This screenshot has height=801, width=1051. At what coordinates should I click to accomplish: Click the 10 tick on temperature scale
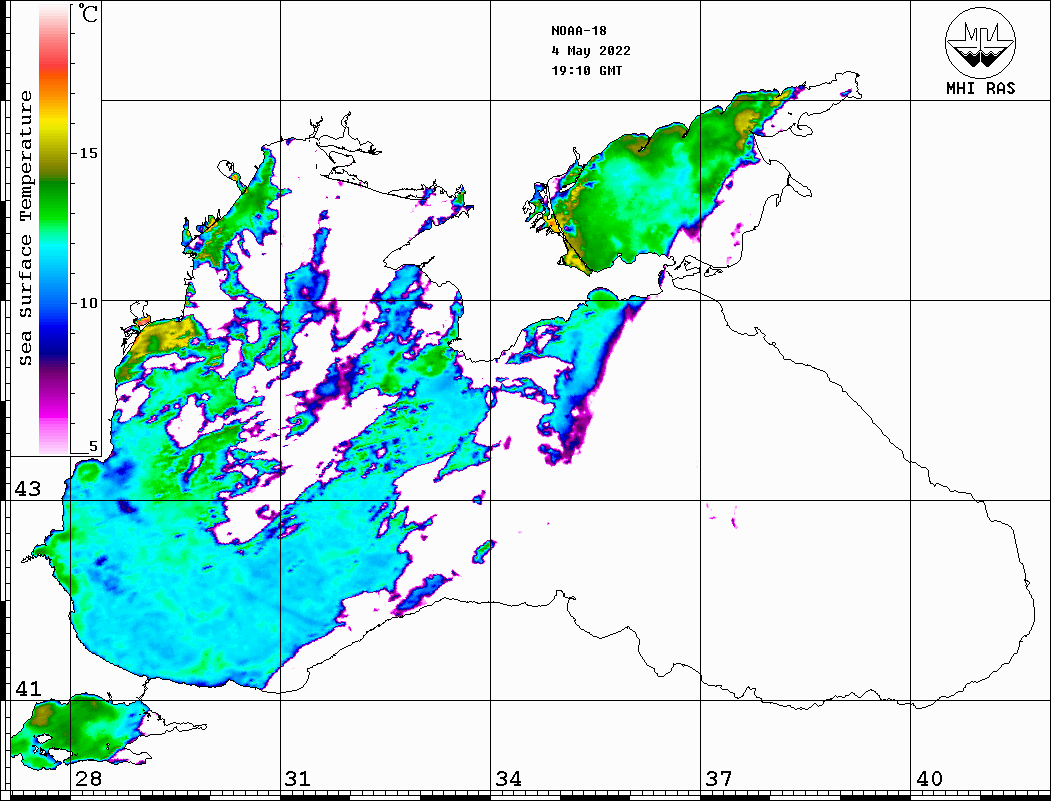click(x=88, y=303)
